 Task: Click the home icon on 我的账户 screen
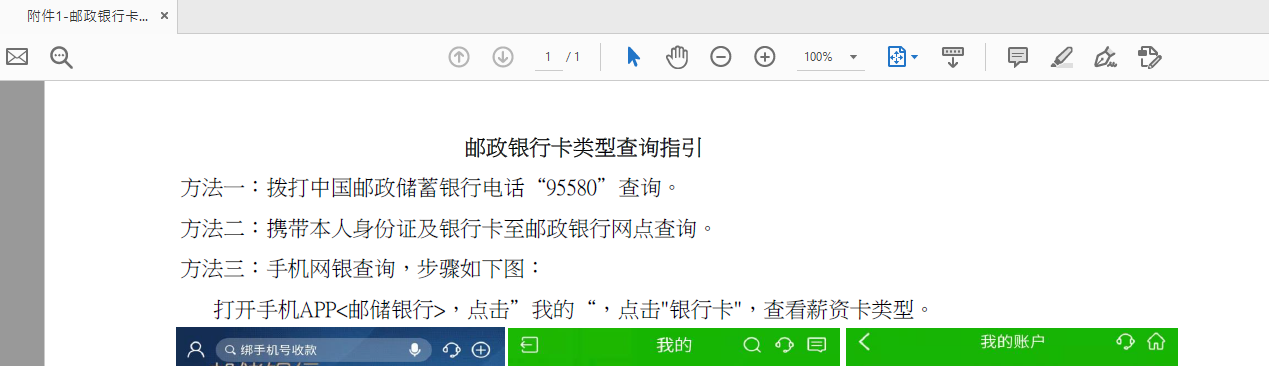point(1157,342)
